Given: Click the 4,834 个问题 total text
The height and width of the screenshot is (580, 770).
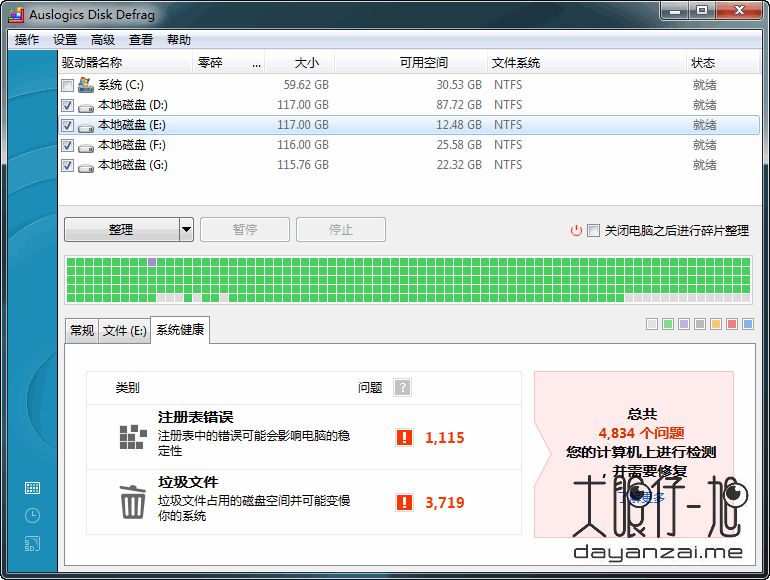Looking at the screenshot, I should coord(641,433).
